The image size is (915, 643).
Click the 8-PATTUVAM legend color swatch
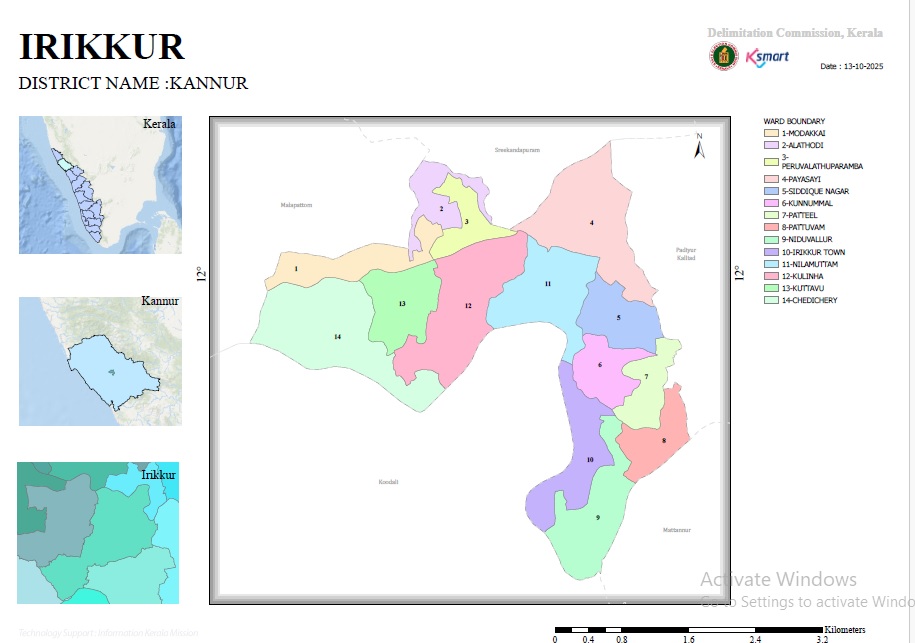coord(771,227)
